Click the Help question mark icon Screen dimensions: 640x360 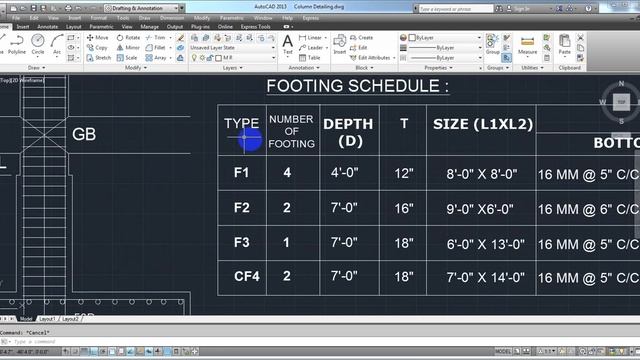pos(588,8)
